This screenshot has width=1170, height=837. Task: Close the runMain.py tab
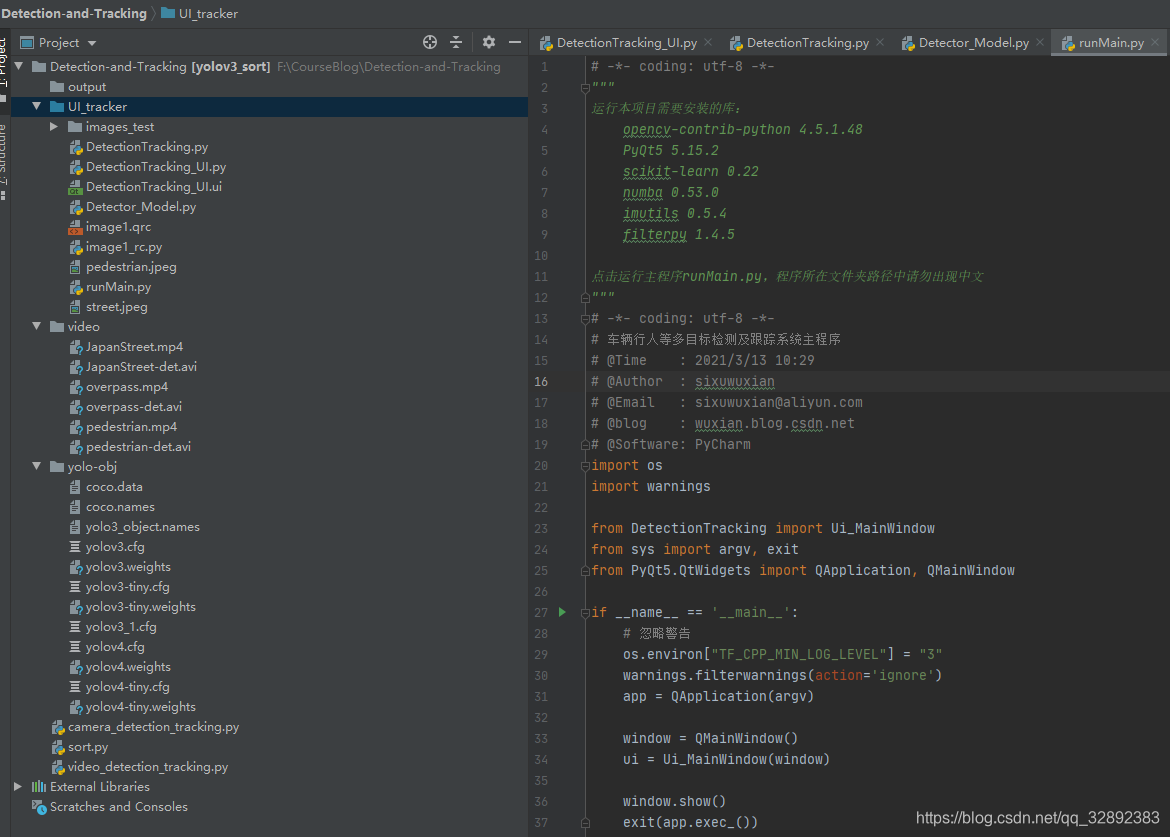(1155, 43)
